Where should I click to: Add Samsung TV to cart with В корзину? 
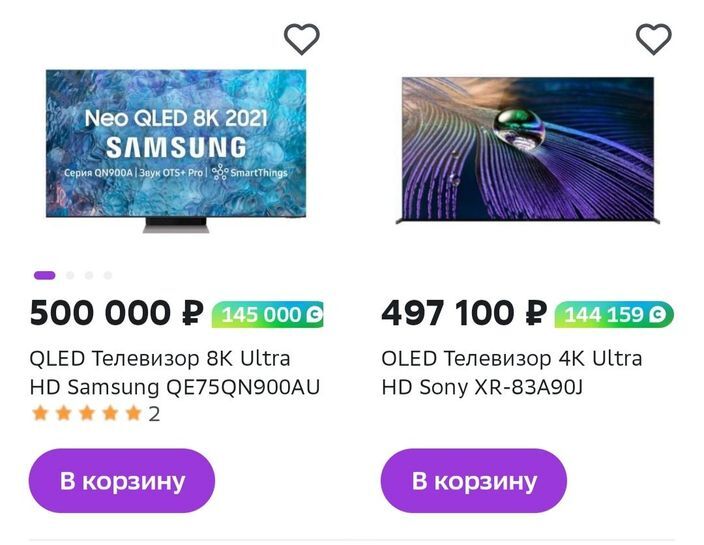click(122, 481)
